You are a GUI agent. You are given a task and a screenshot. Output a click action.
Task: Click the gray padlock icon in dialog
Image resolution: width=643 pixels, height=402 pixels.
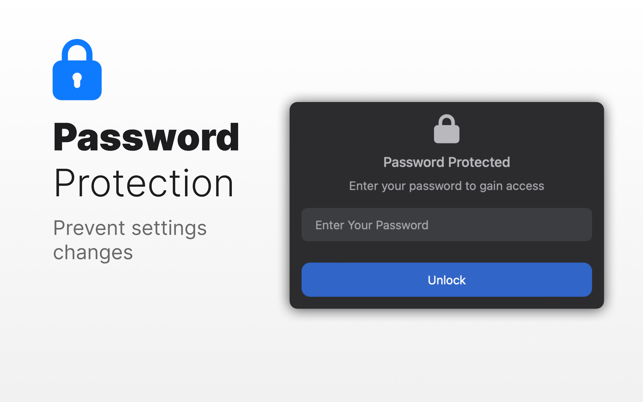(447, 129)
